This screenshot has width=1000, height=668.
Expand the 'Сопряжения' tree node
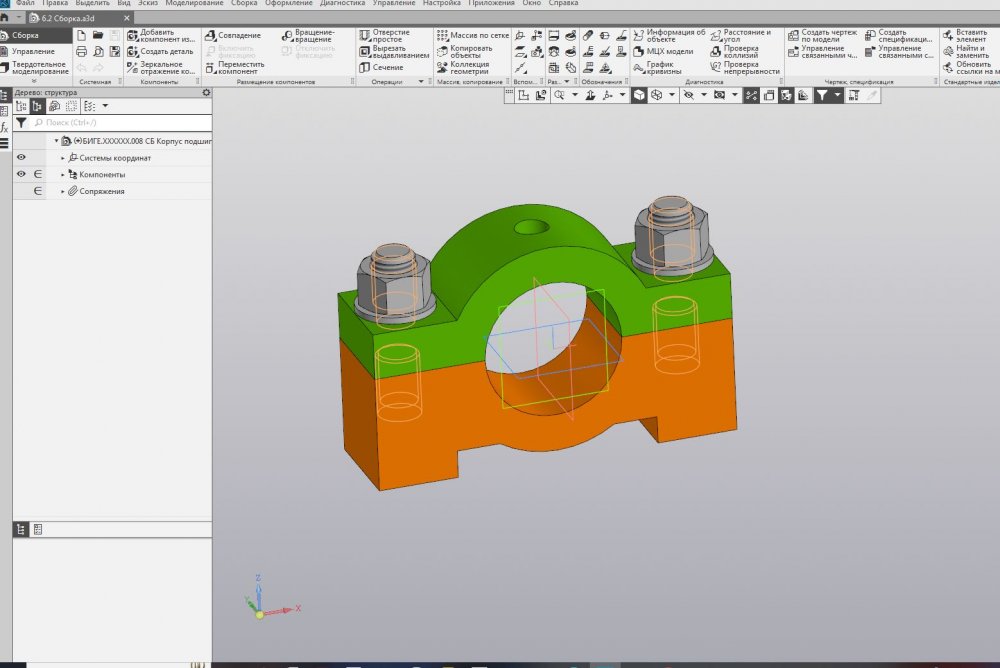pyautogui.click(x=62, y=191)
